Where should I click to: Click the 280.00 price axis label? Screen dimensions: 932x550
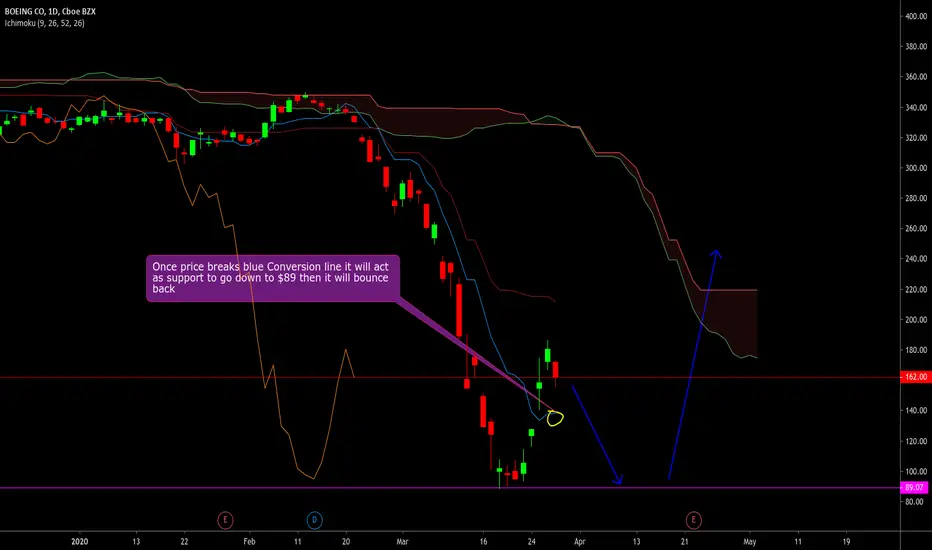[x=916, y=198]
